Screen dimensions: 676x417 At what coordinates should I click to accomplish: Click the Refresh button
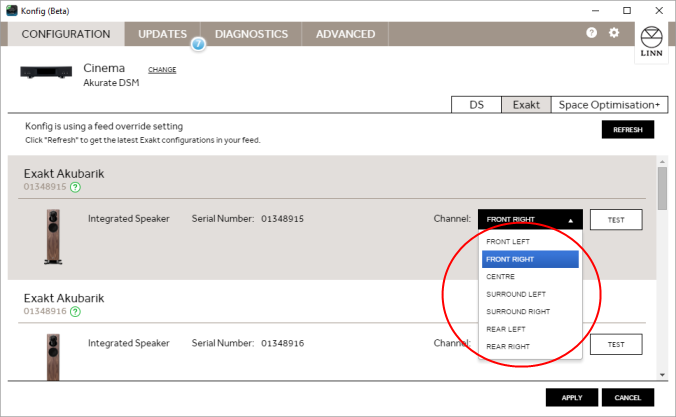coord(628,129)
